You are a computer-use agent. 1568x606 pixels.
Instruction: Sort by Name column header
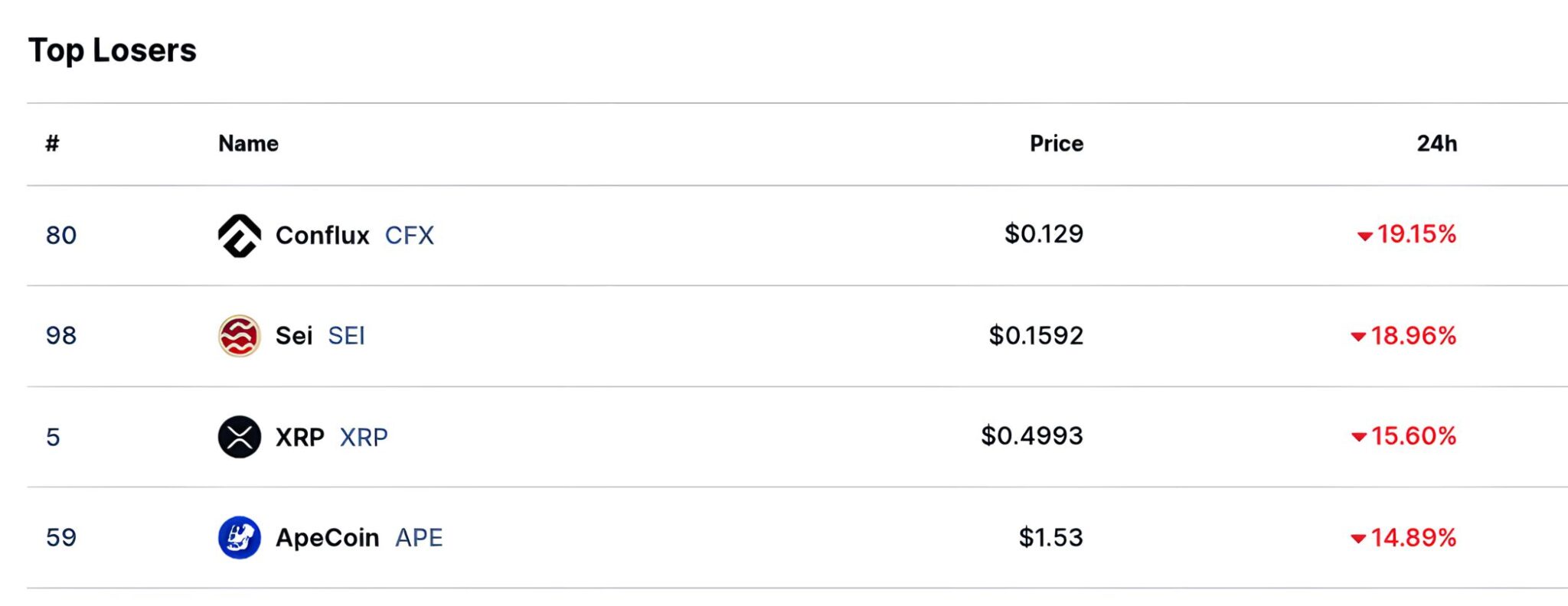coord(248,144)
